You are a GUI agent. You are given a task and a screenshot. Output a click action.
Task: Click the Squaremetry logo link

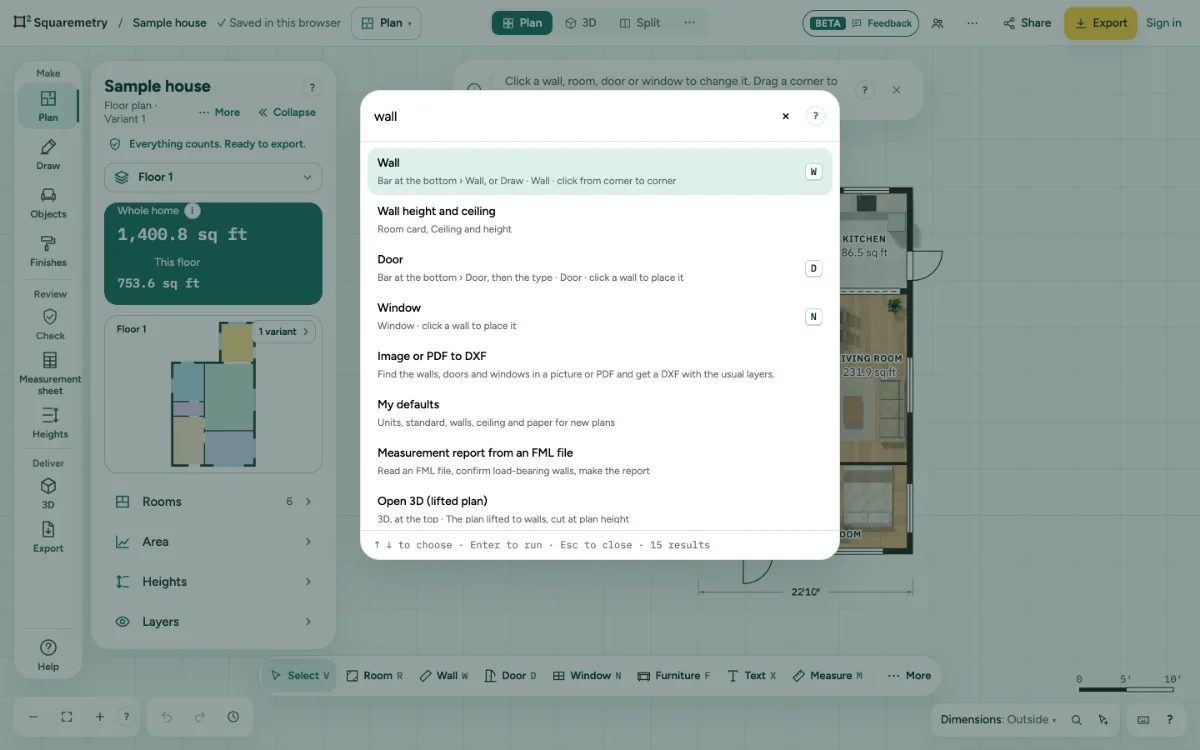tap(60, 22)
